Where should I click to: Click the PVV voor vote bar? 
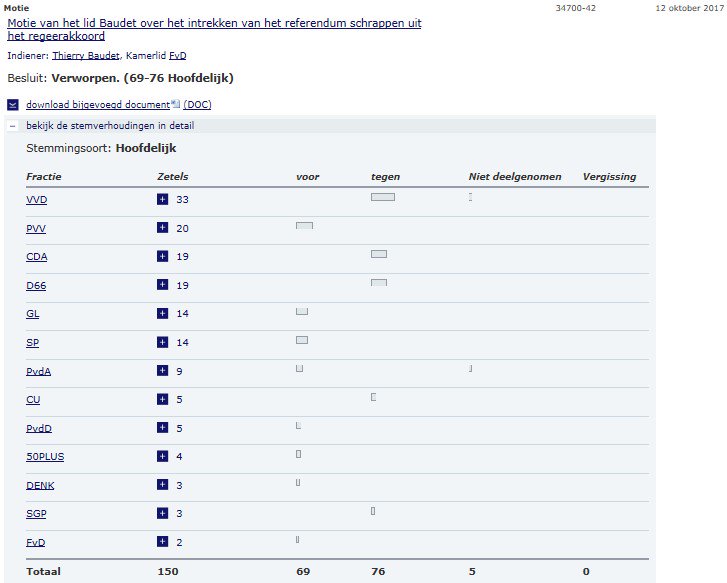305,226
